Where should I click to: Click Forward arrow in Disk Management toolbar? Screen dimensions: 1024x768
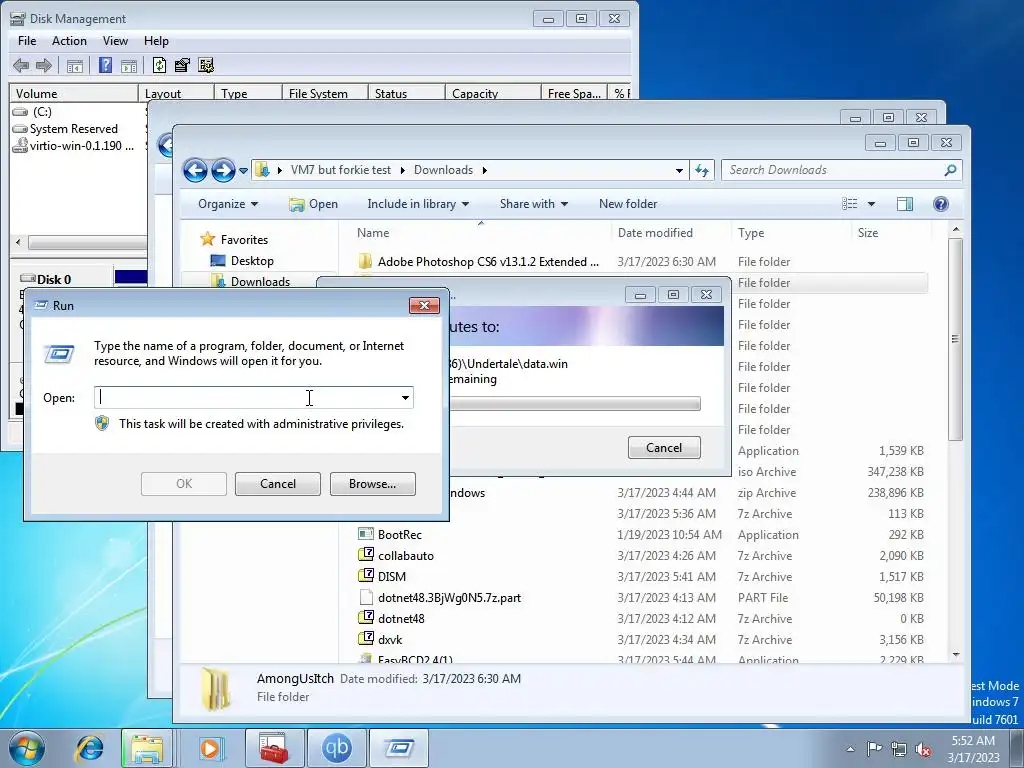(x=44, y=65)
